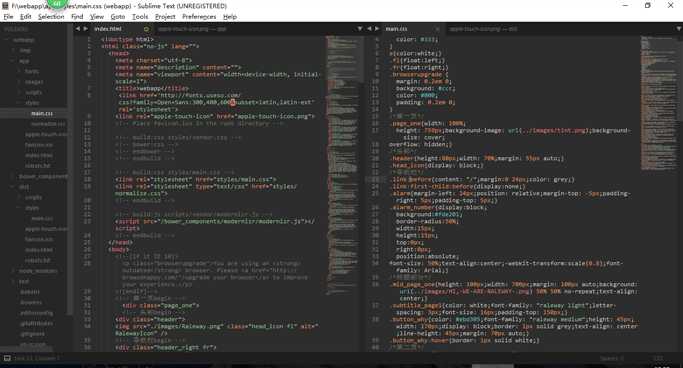The height and width of the screenshot is (368, 683).
Task: Open the Help menu
Action: (230, 17)
